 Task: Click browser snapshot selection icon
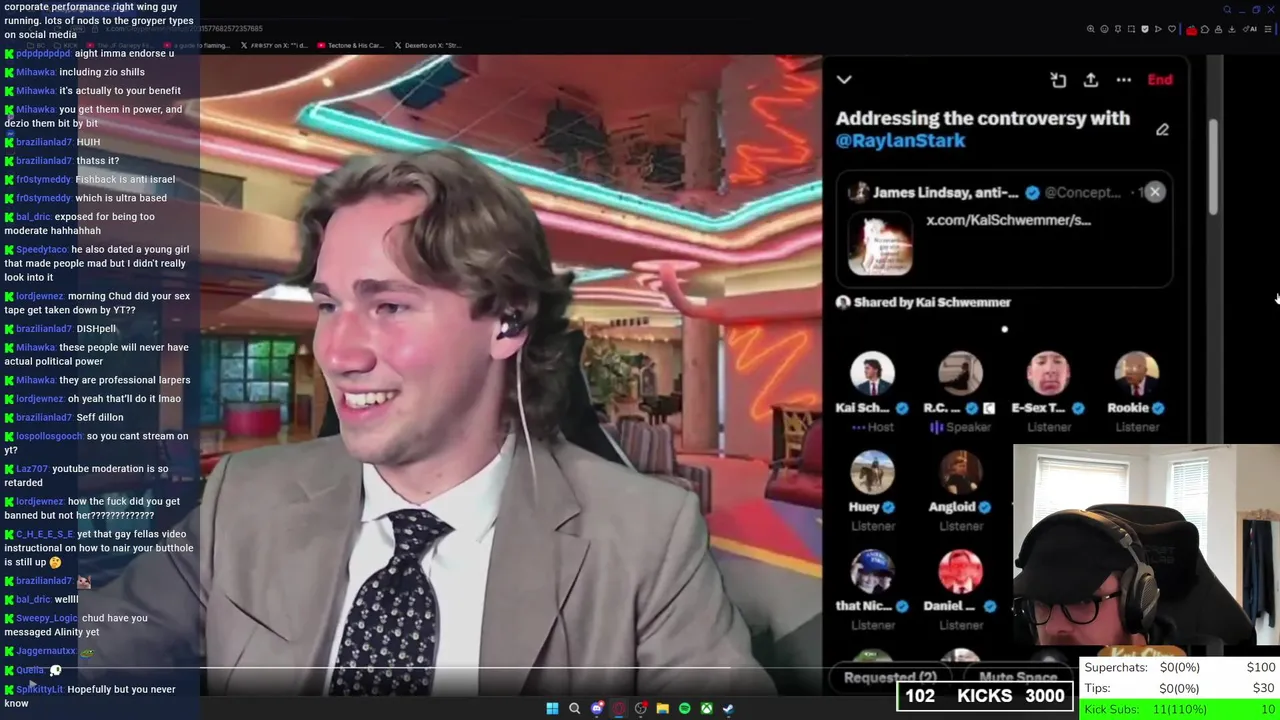[x=1131, y=29]
